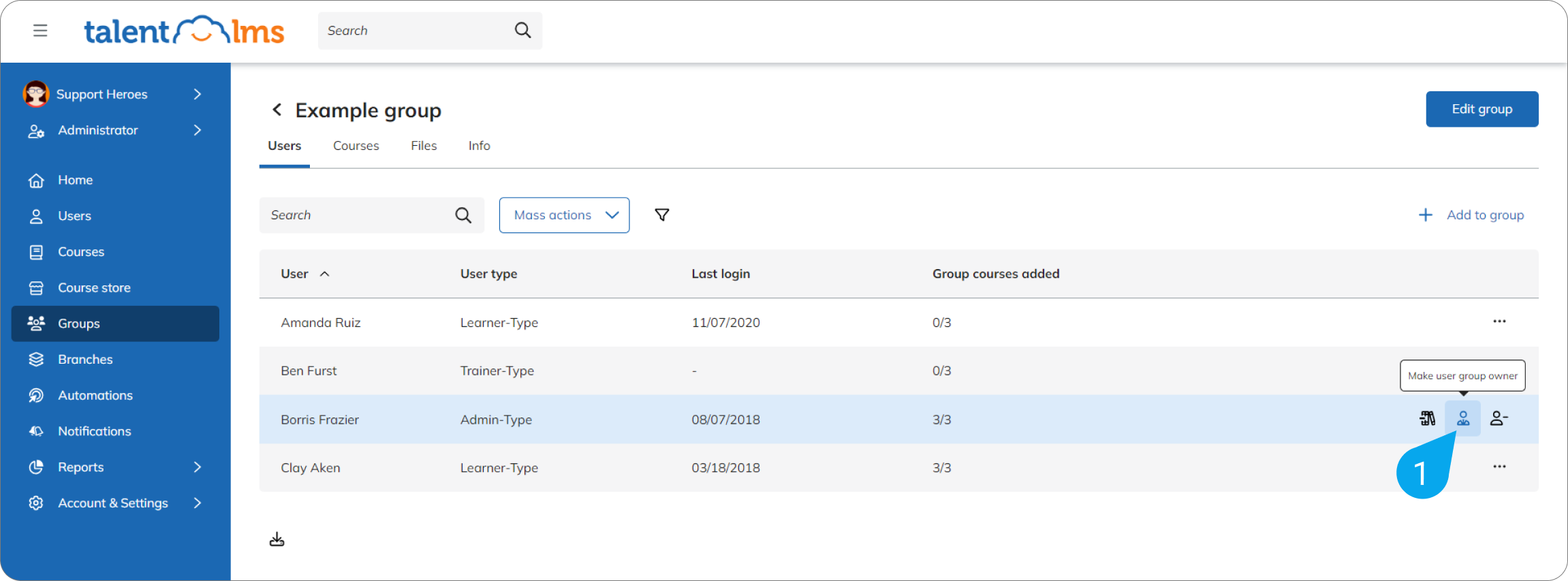Click the users table search magnifier icon
The width and height of the screenshot is (1568, 581).
pos(463,215)
